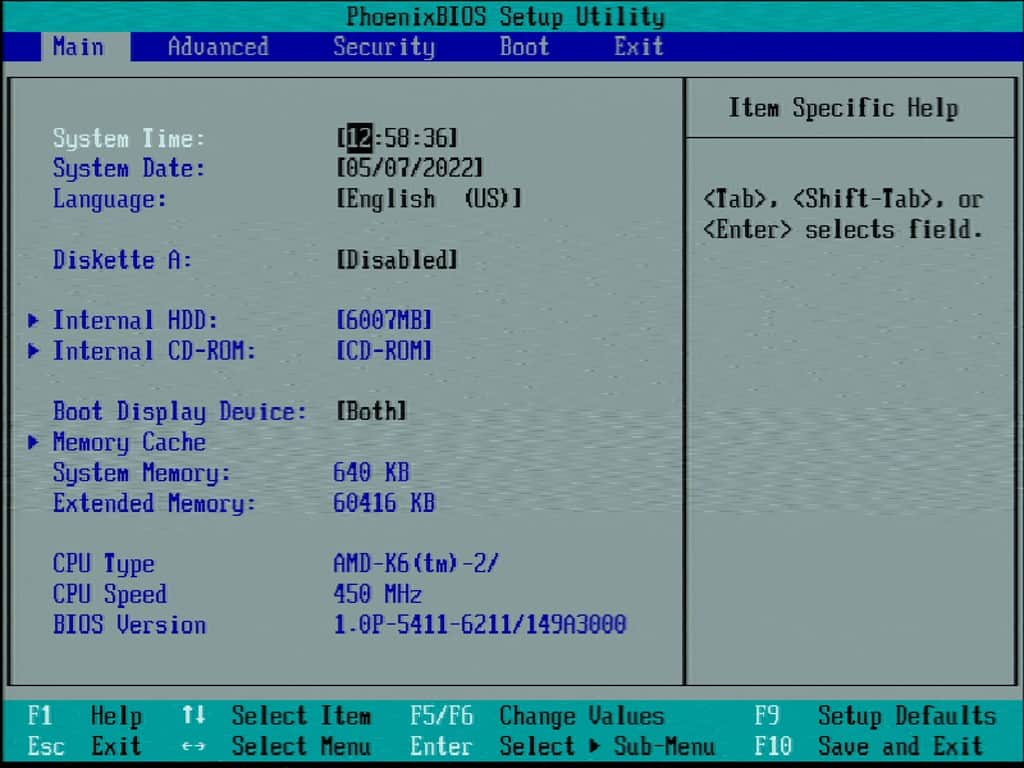Click F10 Save and Exit
The height and width of the screenshot is (768, 1024).
tap(869, 746)
